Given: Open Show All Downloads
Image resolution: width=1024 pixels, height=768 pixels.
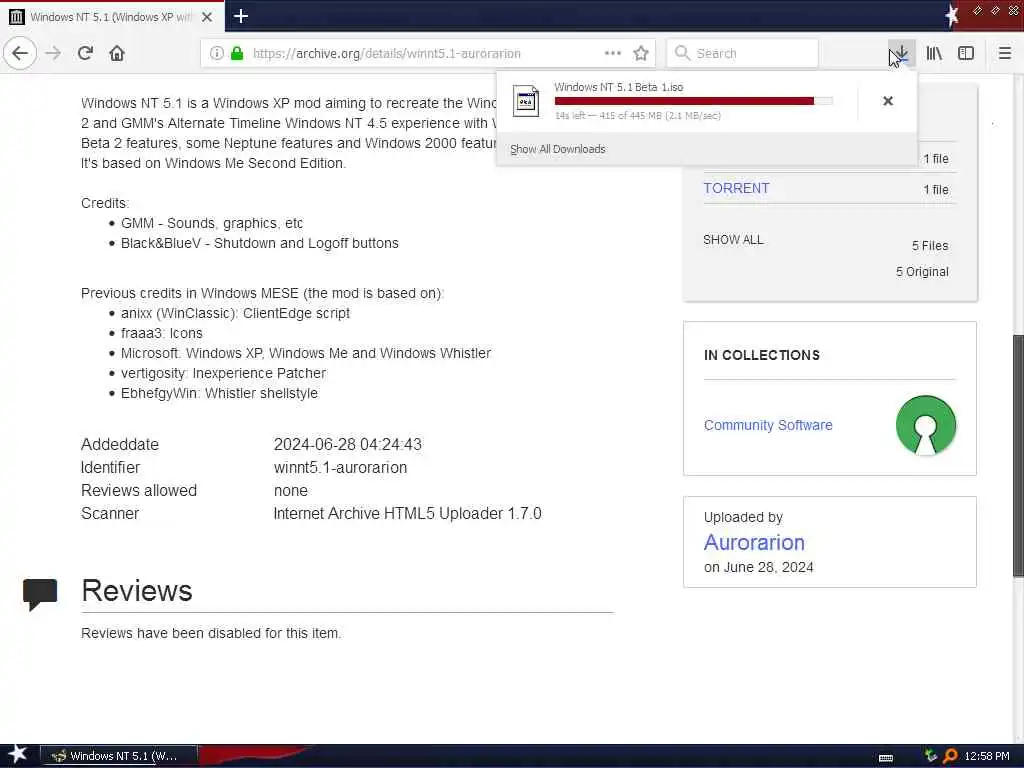Looking at the screenshot, I should pyautogui.click(x=558, y=149).
